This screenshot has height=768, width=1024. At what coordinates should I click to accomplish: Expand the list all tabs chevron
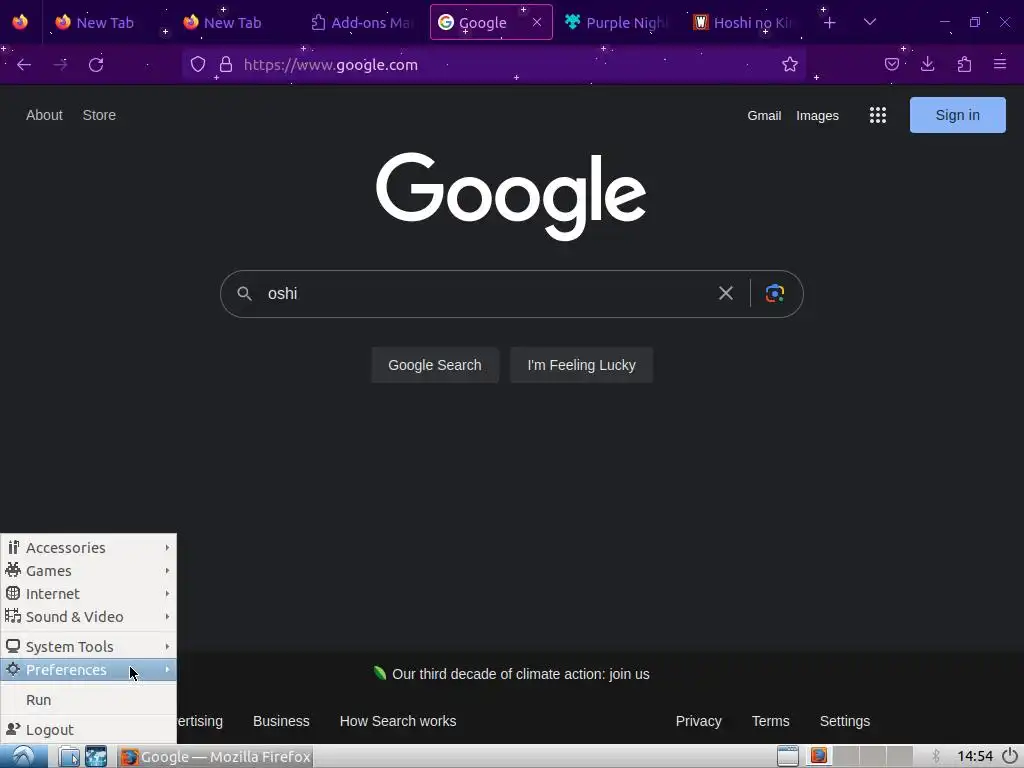[869, 22]
